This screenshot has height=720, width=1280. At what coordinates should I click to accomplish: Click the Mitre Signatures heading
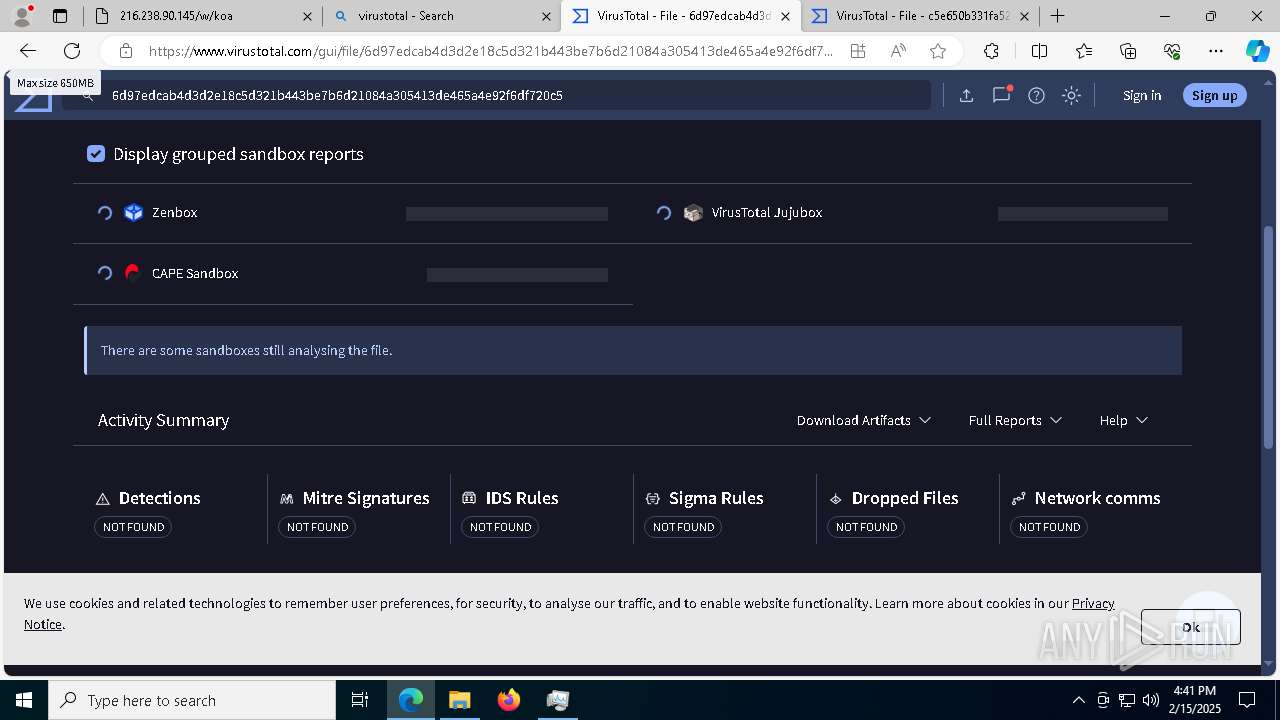click(366, 498)
